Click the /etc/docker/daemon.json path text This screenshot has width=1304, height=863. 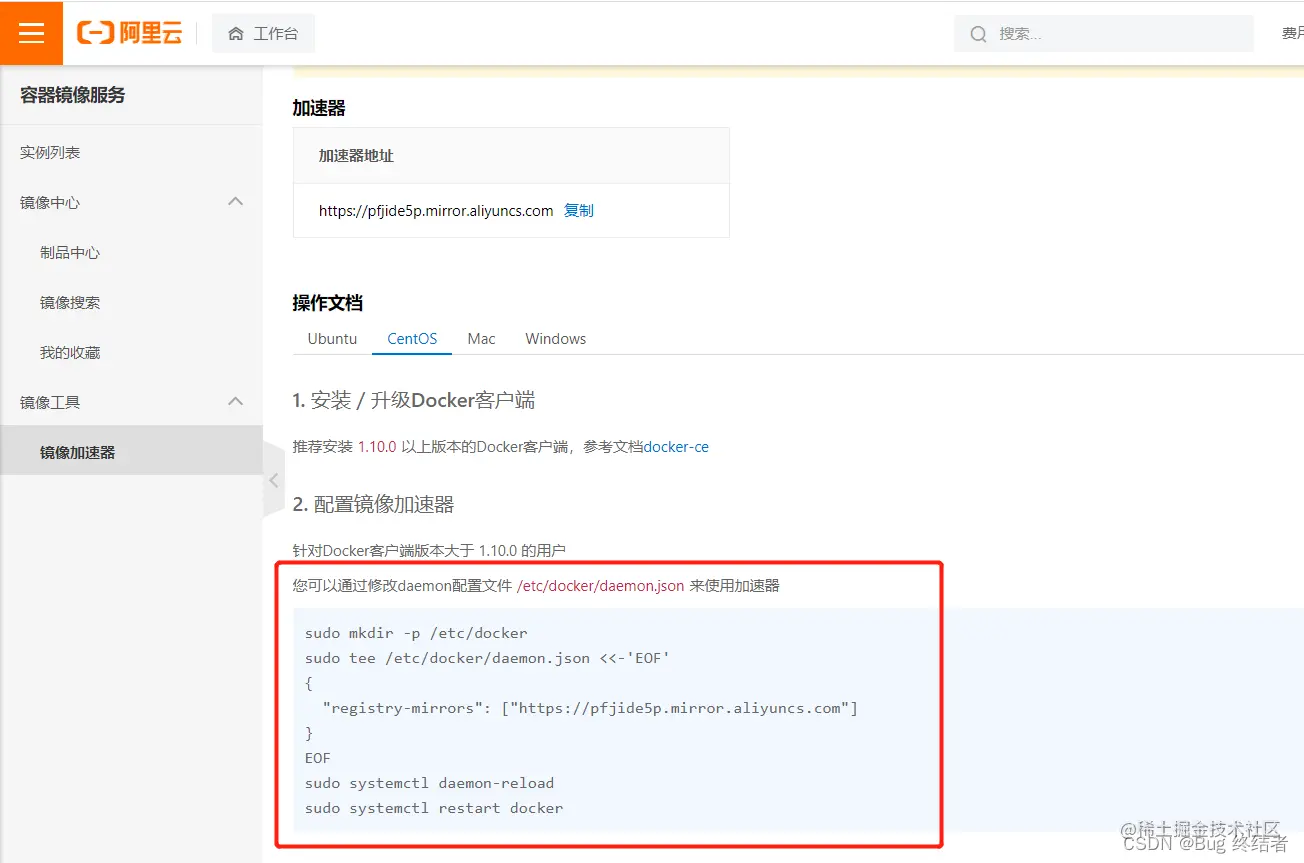click(x=601, y=586)
